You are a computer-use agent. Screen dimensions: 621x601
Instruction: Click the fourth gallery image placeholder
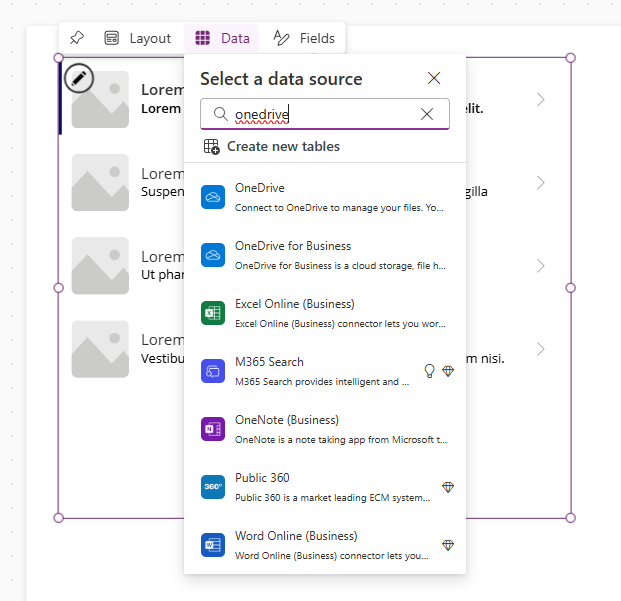pyautogui.click(x=100, y=349)
